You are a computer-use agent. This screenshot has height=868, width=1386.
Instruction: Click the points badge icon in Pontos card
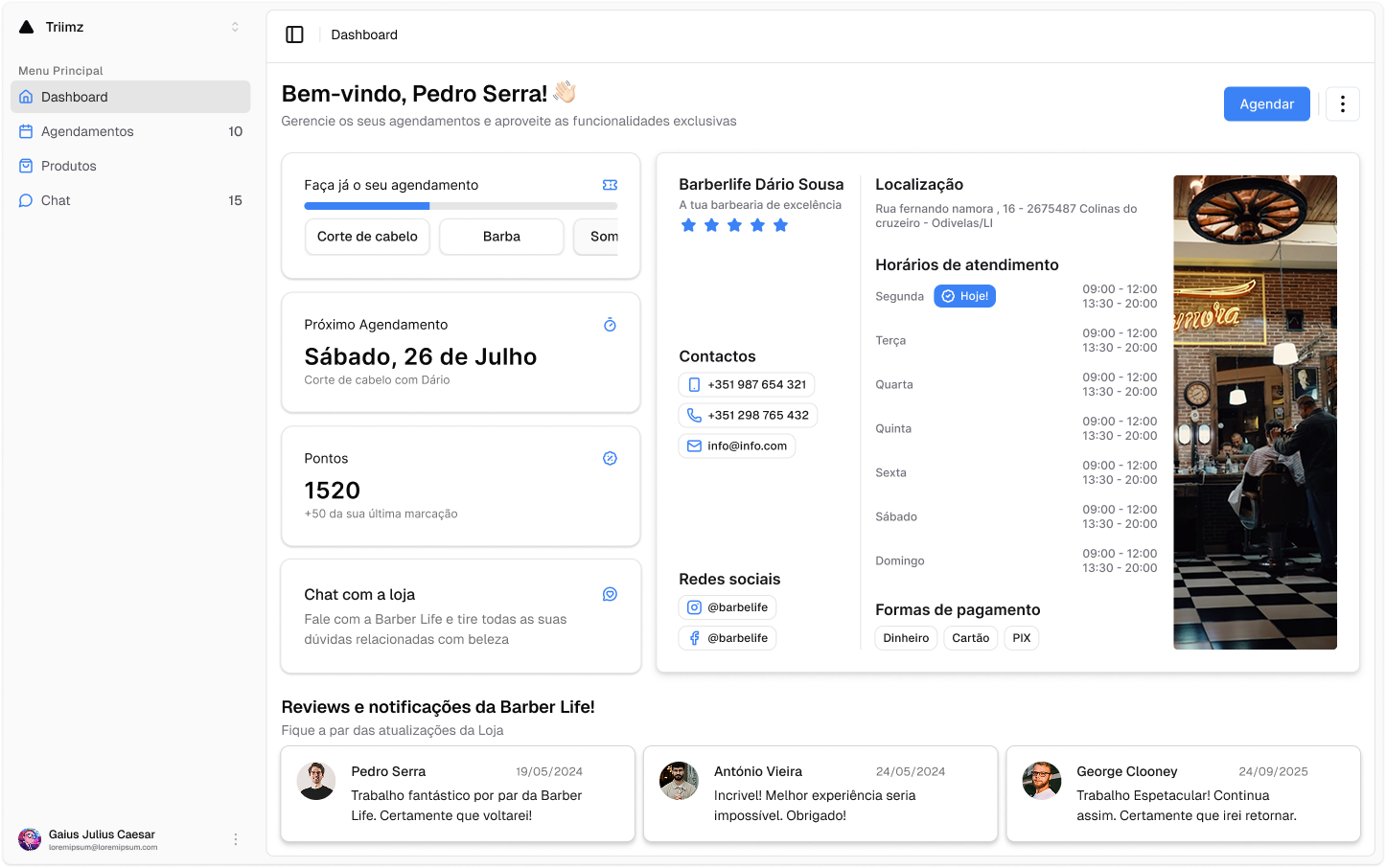(x=610, y=459)
